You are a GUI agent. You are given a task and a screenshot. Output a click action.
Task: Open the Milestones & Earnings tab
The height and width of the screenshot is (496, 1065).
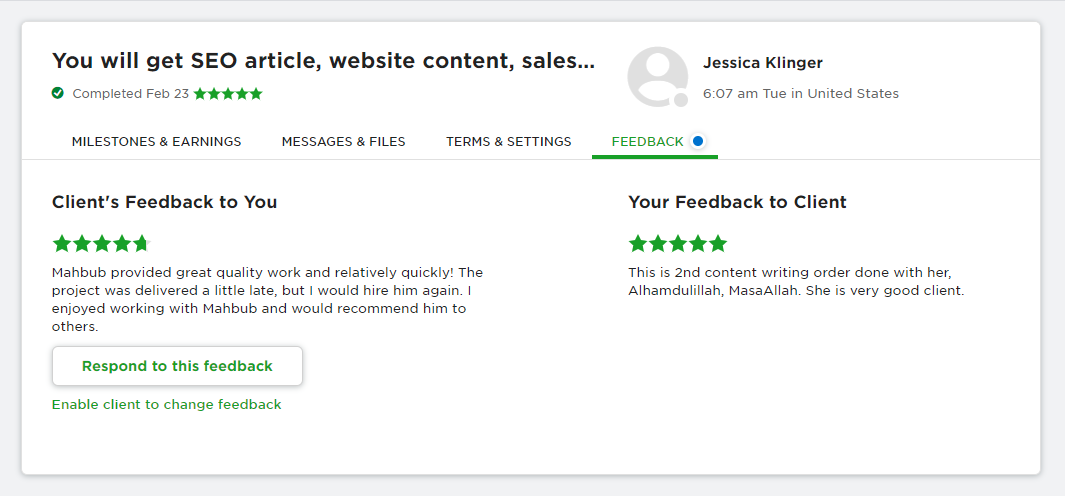[156, 142]
